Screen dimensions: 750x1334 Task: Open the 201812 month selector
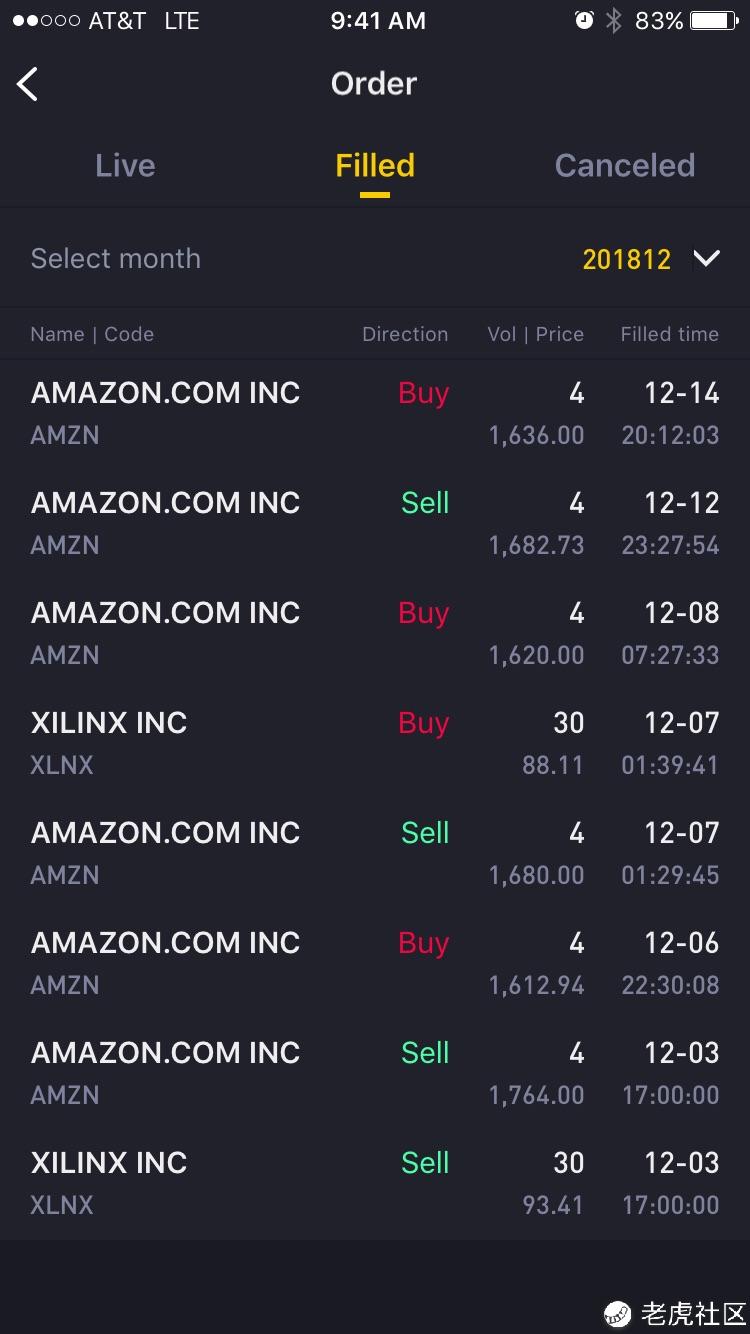click(627, 260)
